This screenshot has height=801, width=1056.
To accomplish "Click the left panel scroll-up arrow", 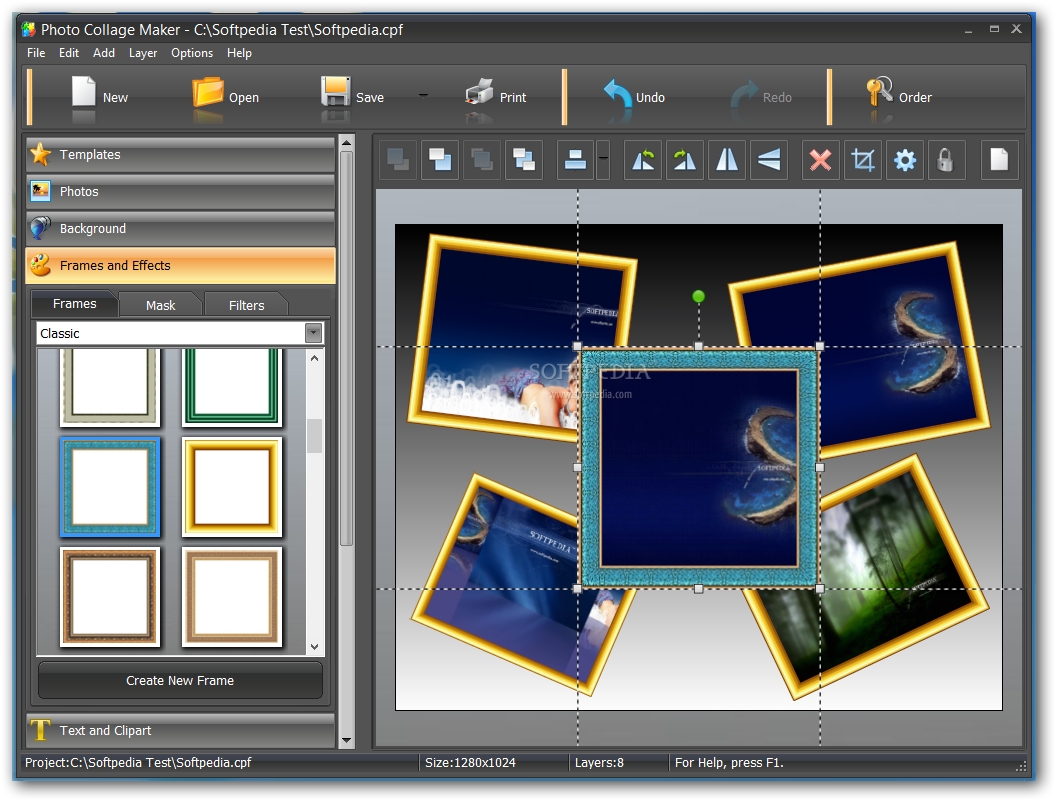I will point(347,142).
